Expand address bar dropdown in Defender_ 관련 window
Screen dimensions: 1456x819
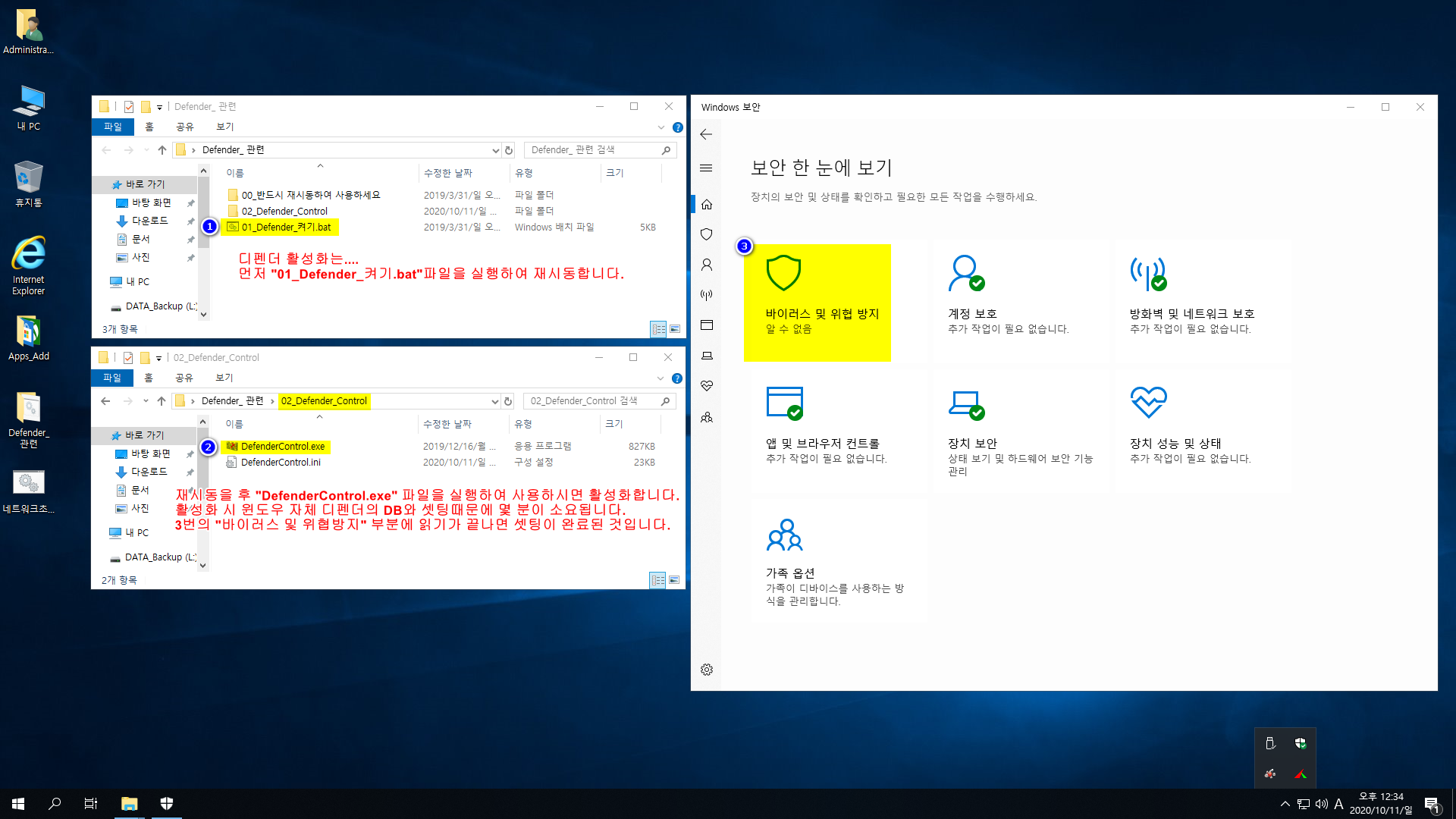click(495, 150)
